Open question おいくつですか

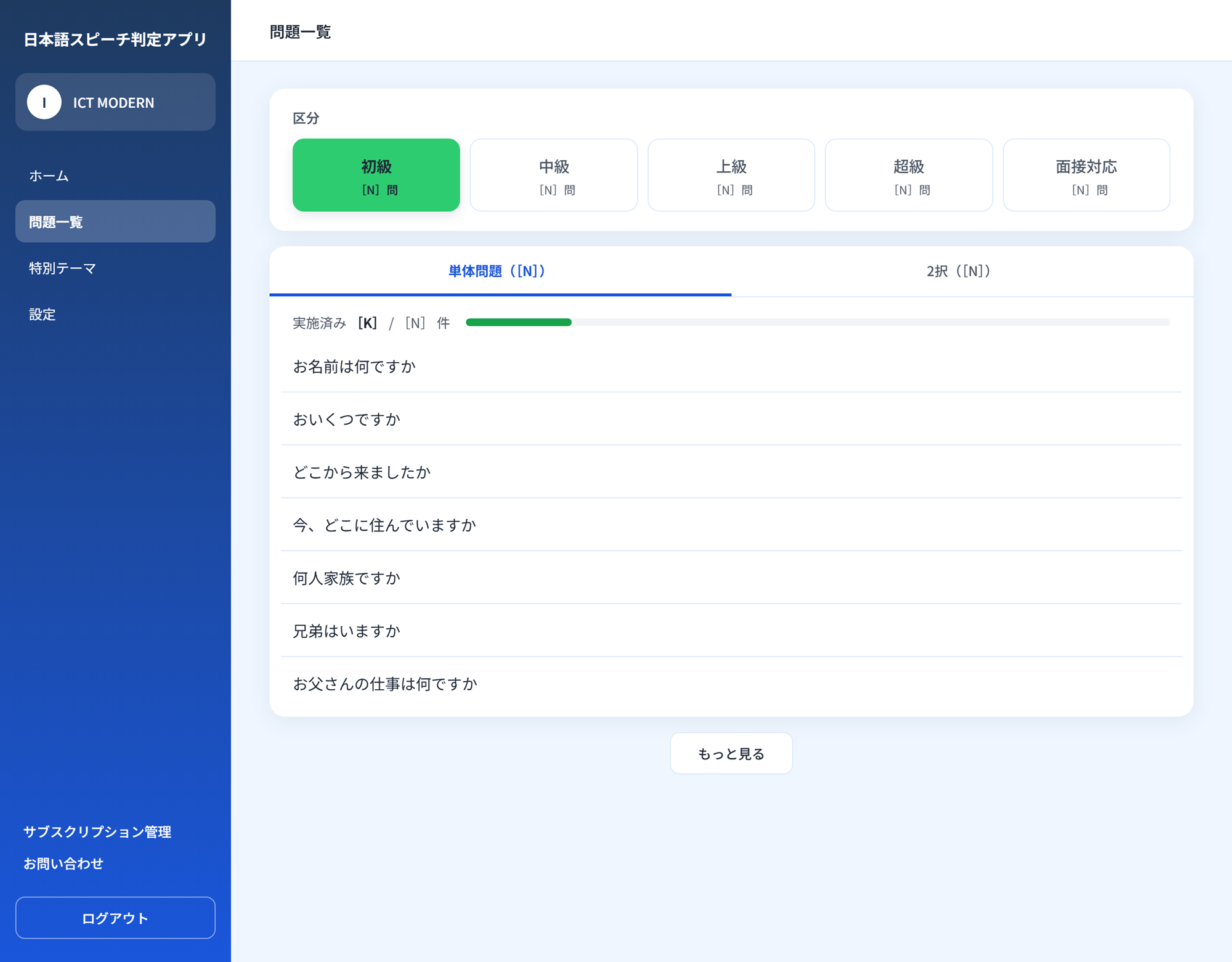(x=731, y=419)
